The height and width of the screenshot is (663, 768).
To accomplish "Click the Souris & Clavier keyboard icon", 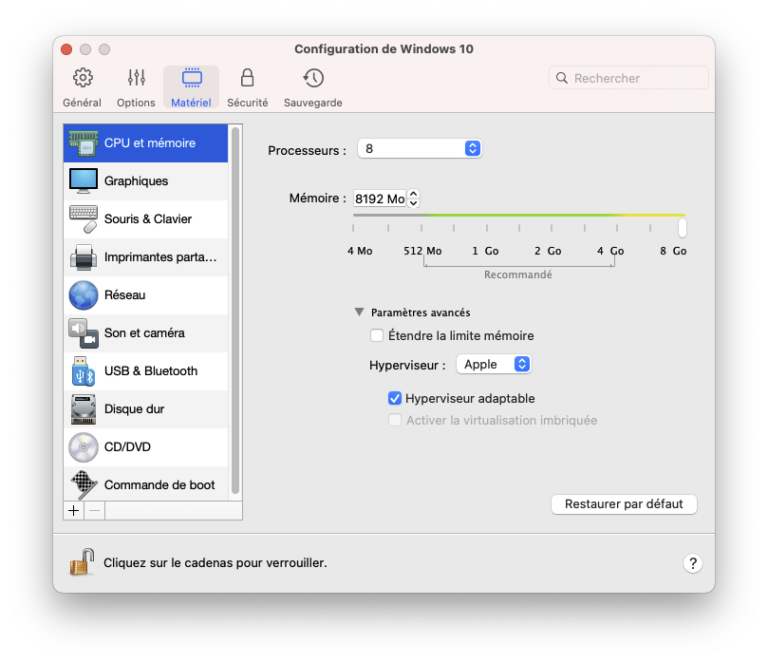I will click(x=83, y=219).
